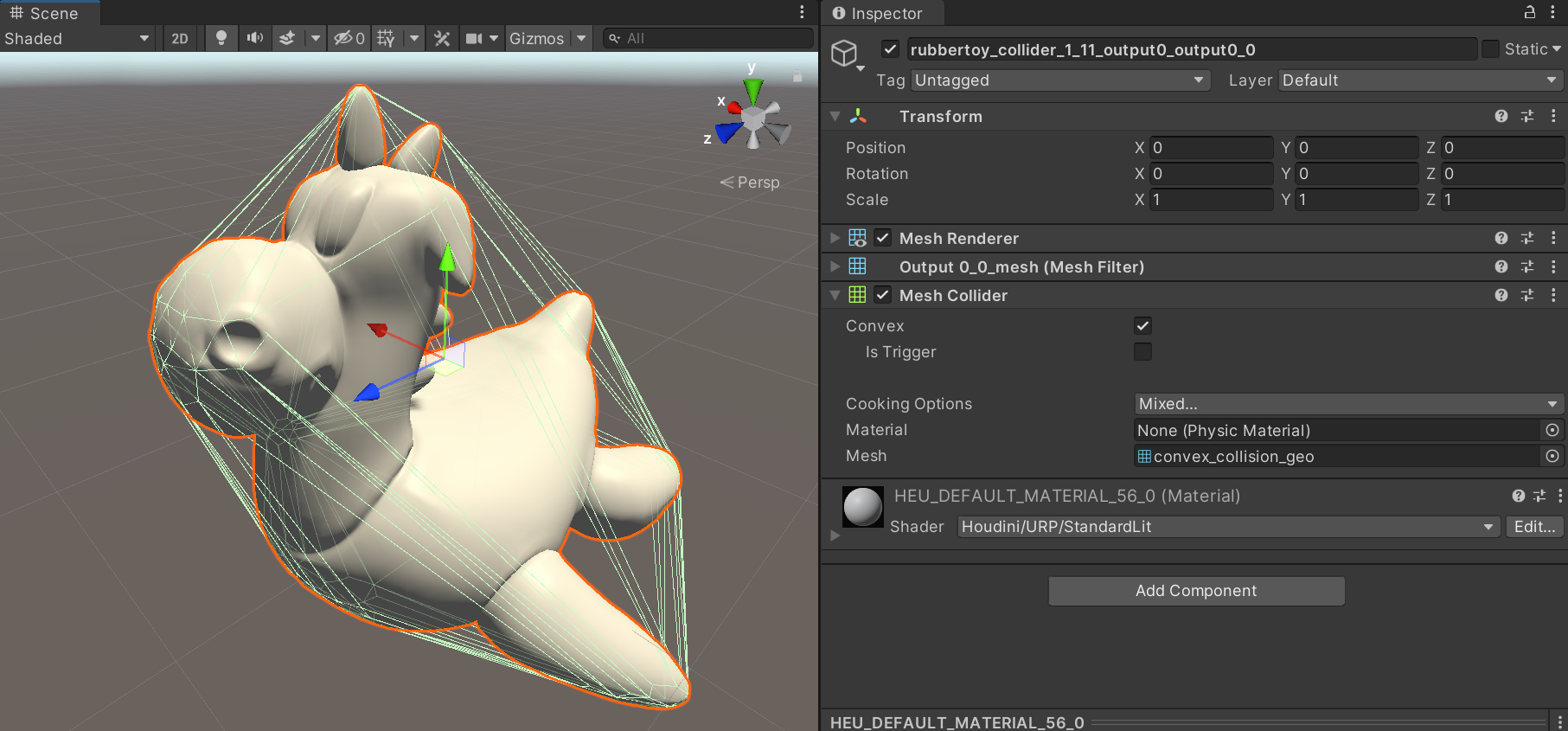Screen dimensions: 1568x731
Task: Open Transform presets icon
Action: [x=1527, y=116]
